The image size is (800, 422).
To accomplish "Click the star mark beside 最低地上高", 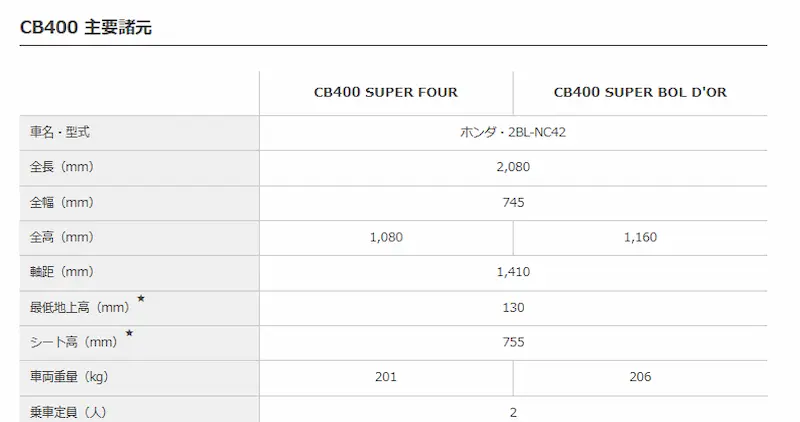I will point(141,299).
